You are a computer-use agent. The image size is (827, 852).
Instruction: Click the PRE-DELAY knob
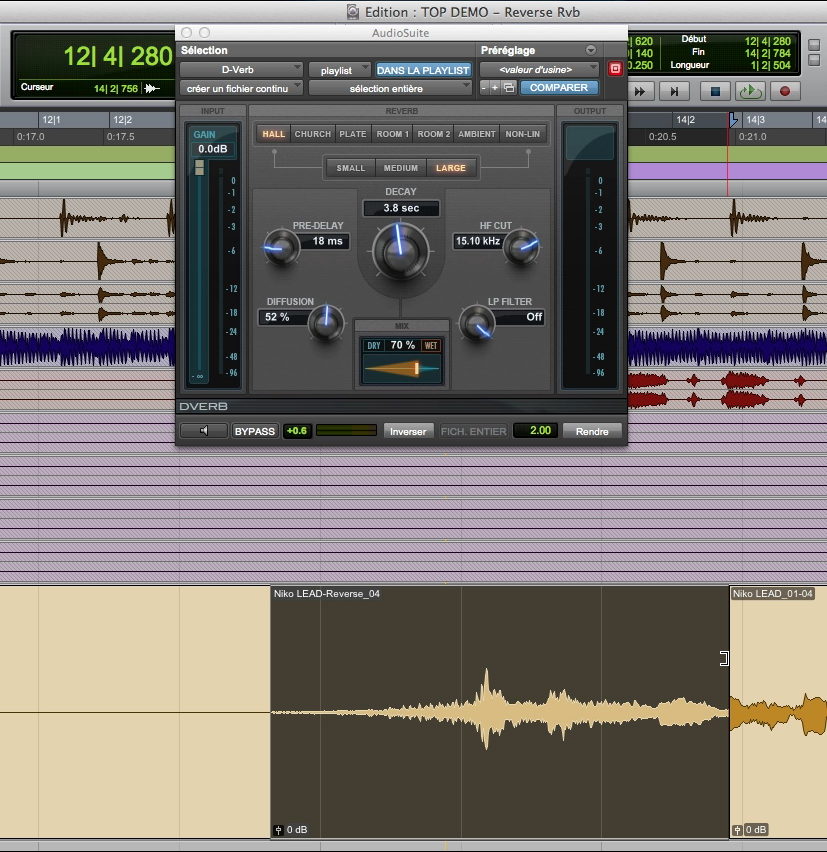[x=282, y=248]
